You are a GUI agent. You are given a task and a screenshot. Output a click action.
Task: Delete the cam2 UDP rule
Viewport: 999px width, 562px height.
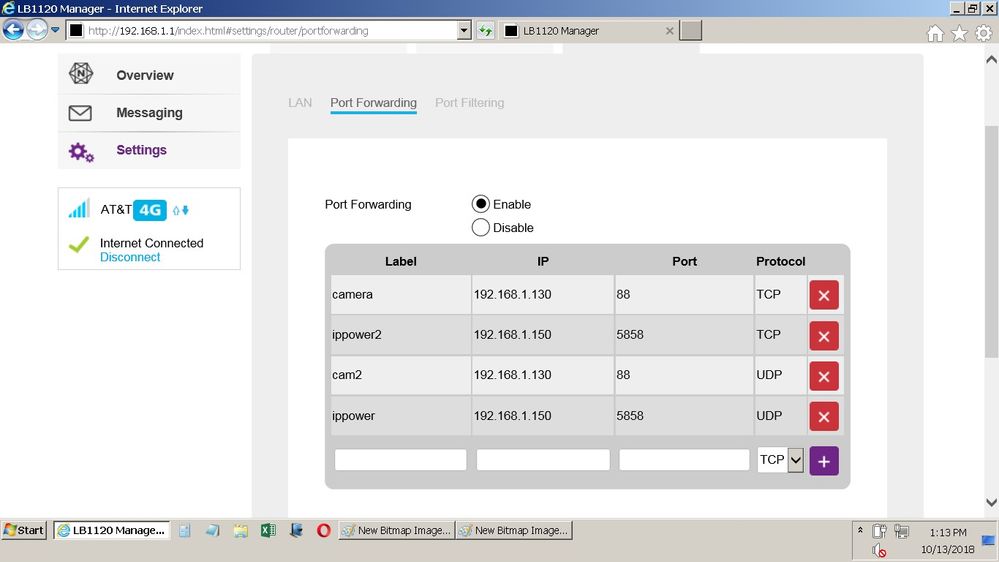coord(823,376)
